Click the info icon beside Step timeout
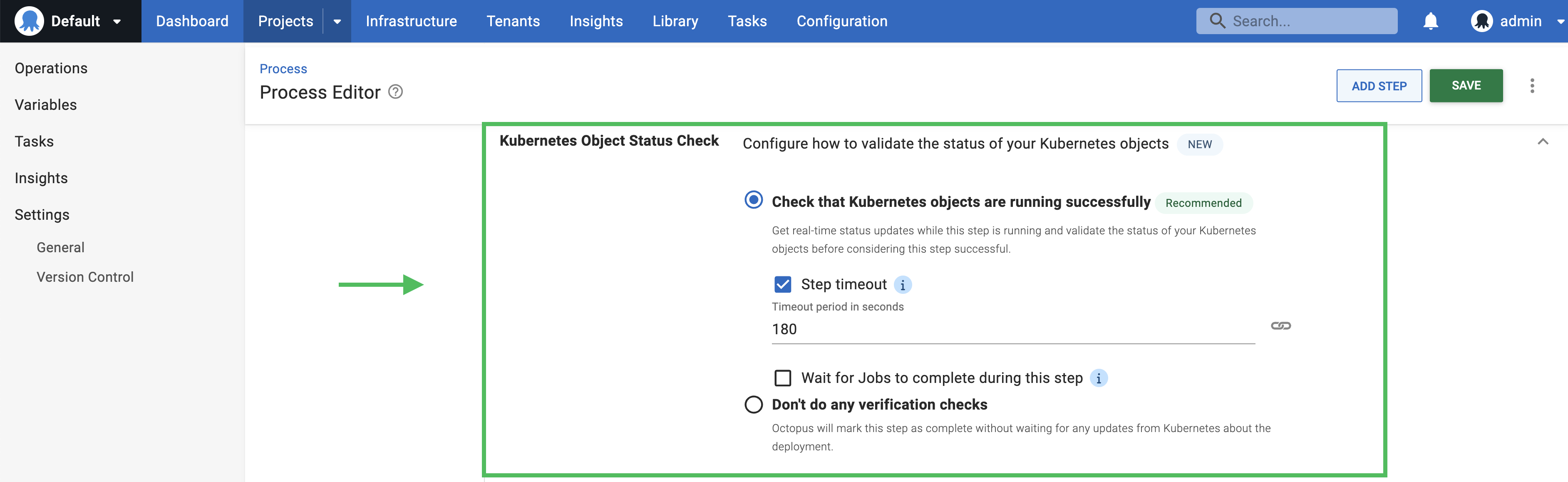The width and height of the screenshot is (1568, 482). pyautogui.click(x=903, y=284)
